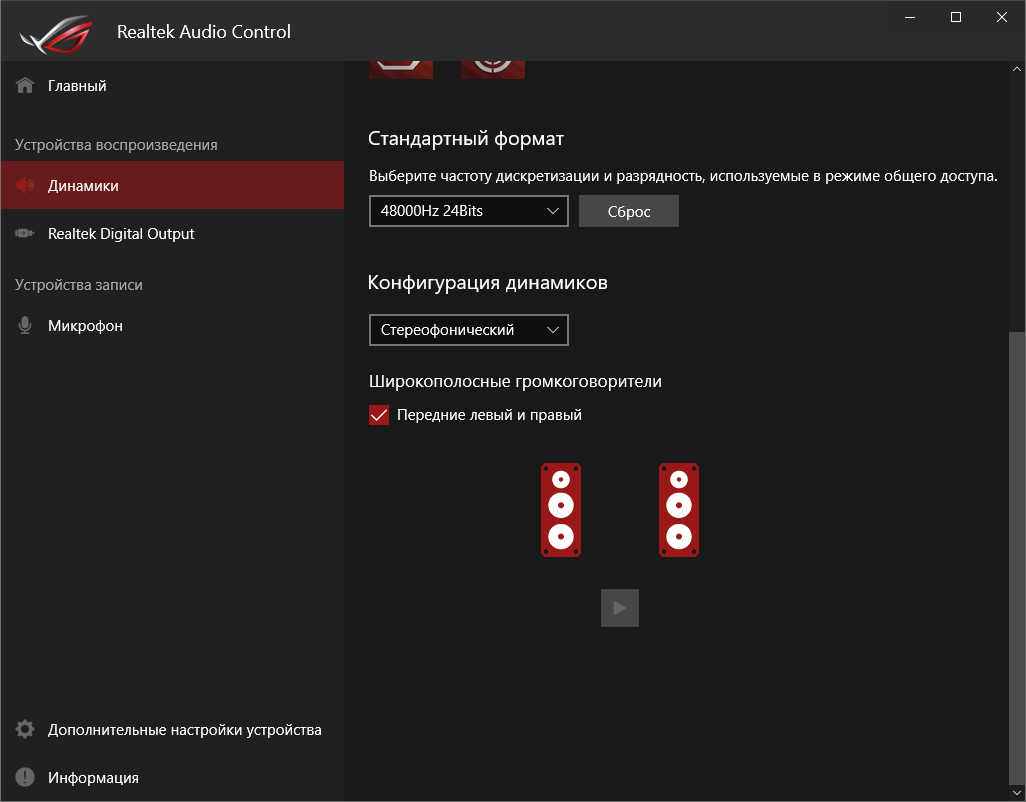Click the left front speaker image
The width and height of the screenshot is (1026, 802).
click(561, 510)
